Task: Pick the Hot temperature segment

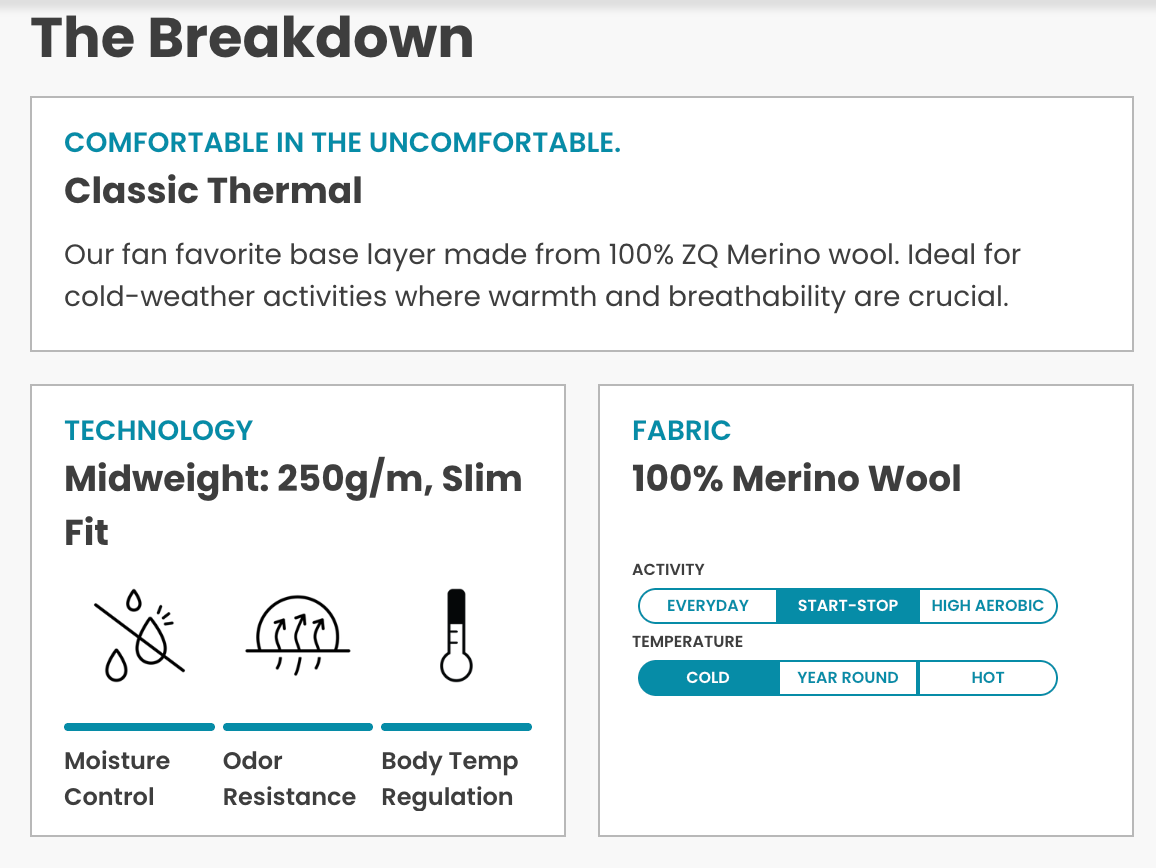Action: point(987,678)
